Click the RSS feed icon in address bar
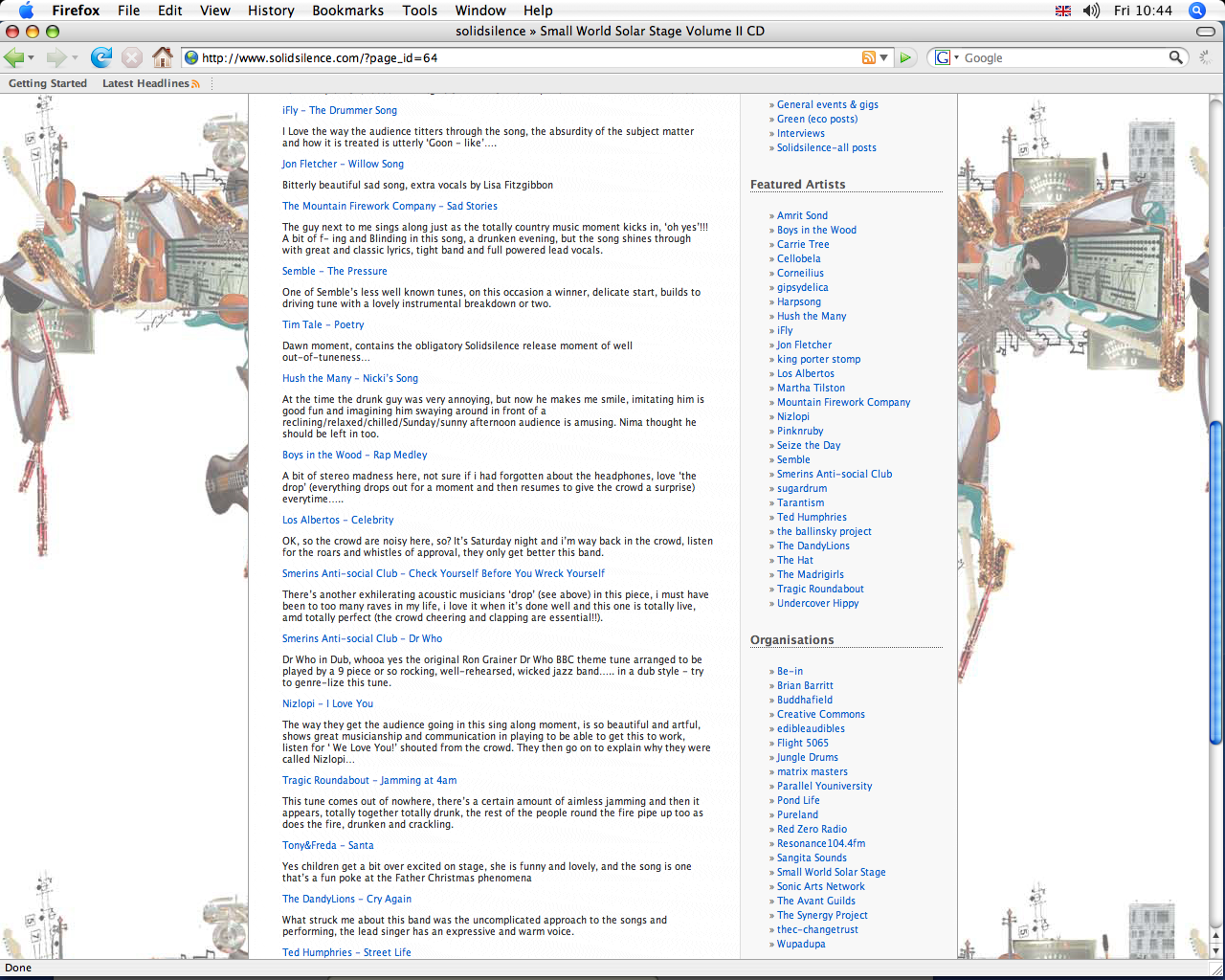 point(868,57)
